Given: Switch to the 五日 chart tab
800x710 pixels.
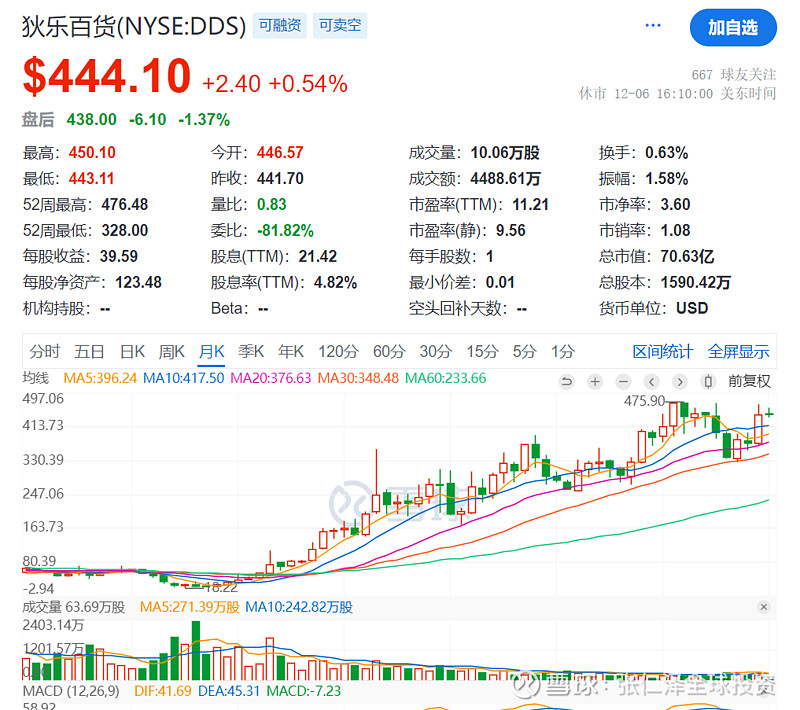Looking at the screenshot, I should (x=89, y=351).
